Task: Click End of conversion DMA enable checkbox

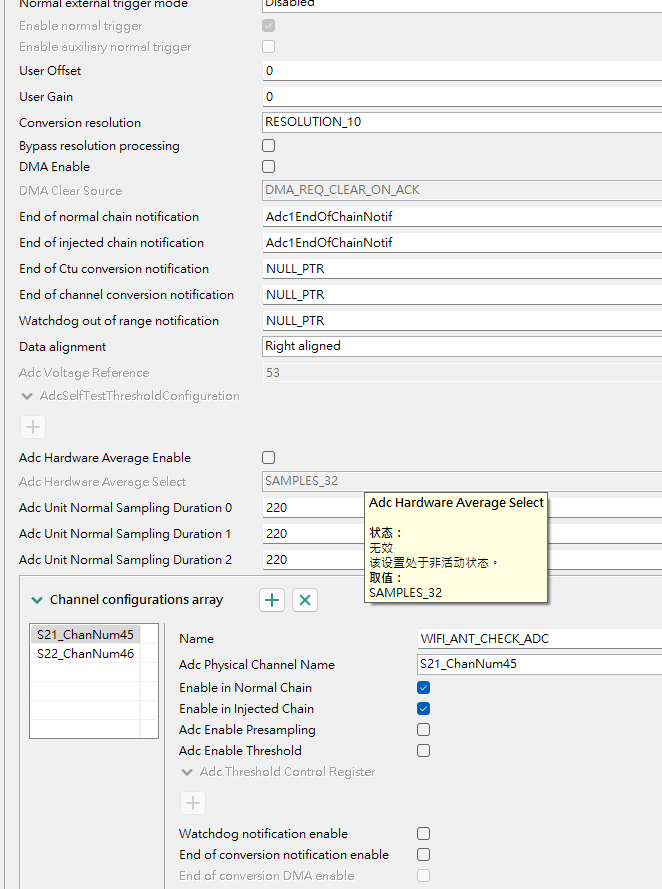Action: 423,875
